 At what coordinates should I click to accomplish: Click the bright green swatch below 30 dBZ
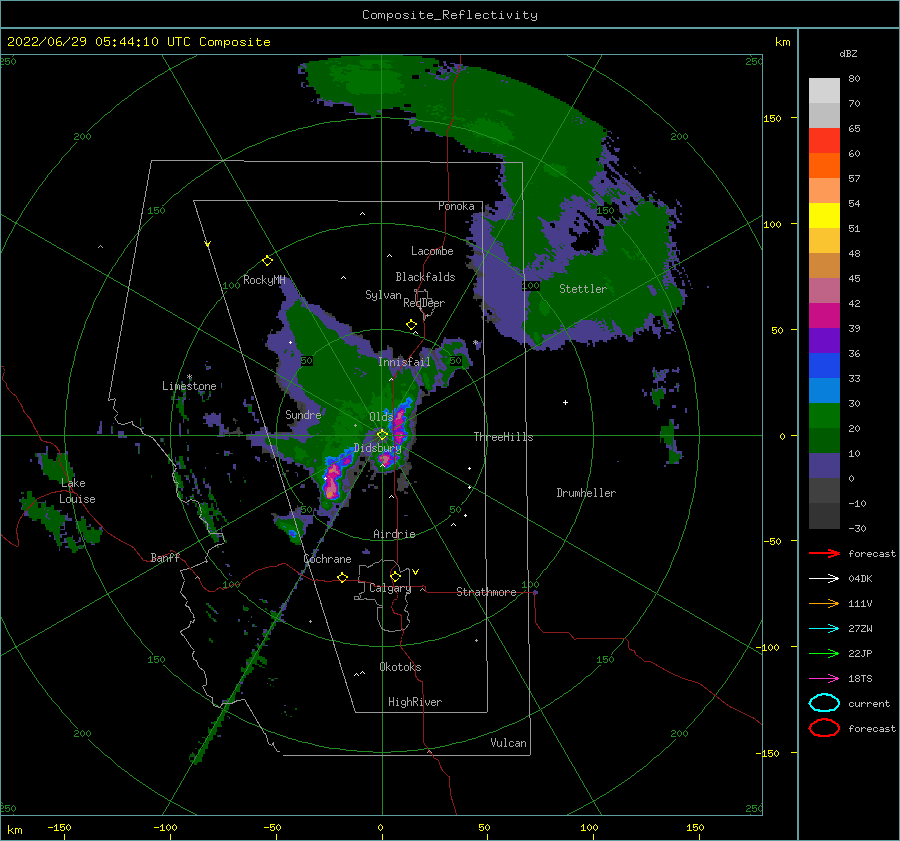click(x=824, y=416)
